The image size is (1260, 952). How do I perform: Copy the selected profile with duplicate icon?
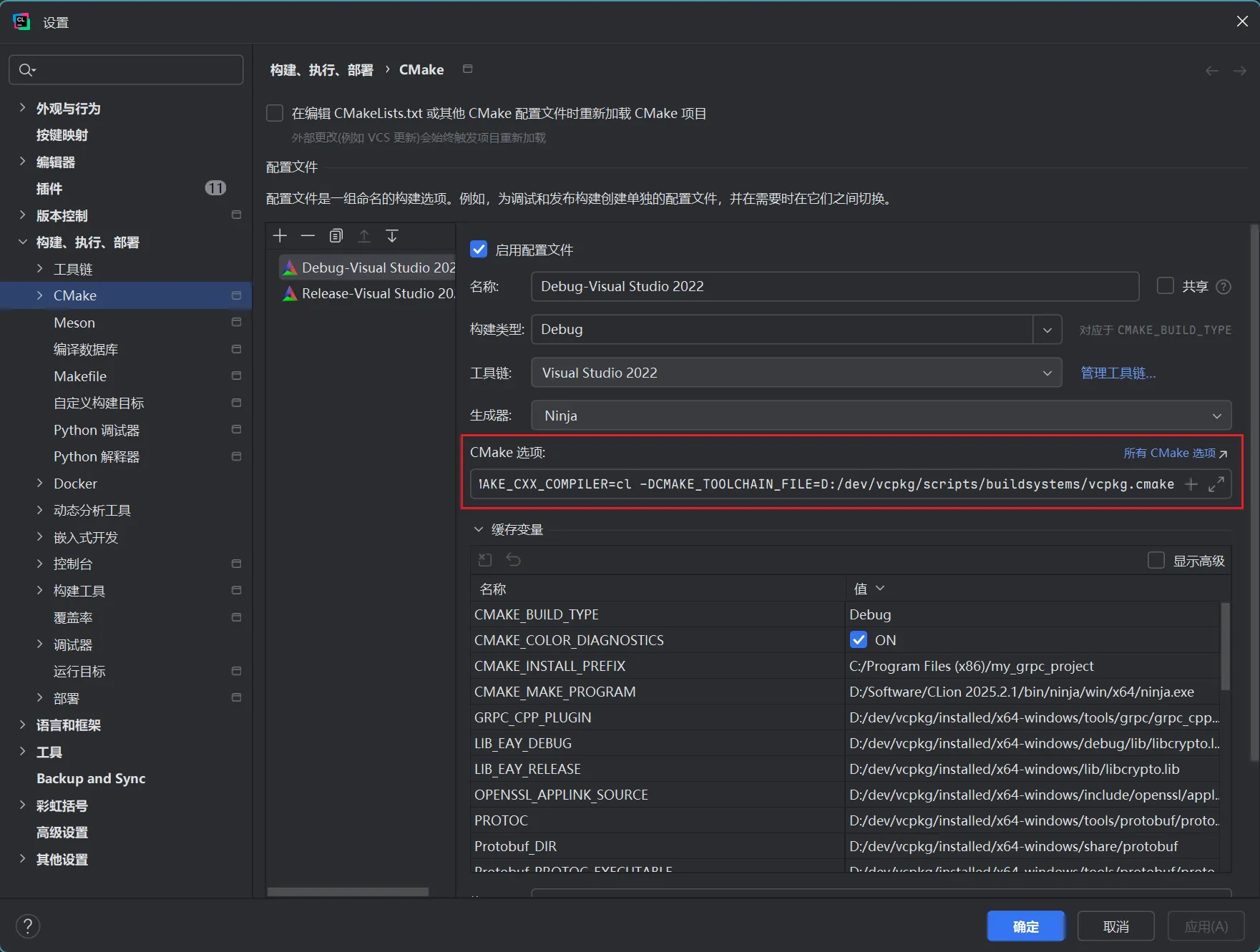(336, 236)
